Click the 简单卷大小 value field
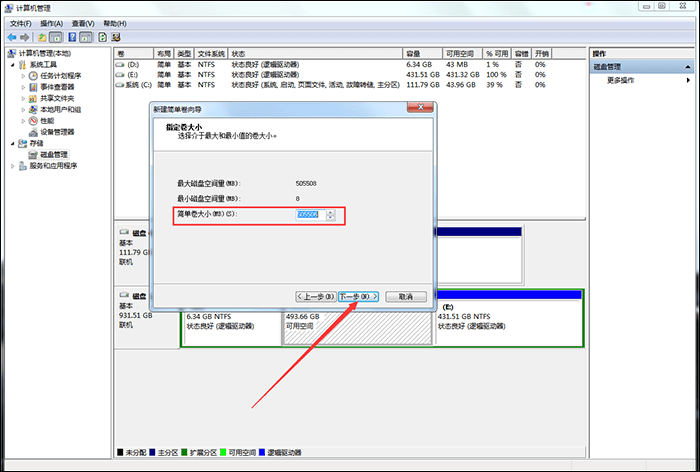Viewport: 700px width, 472px height. pyautogui.click(x=310, y=215)
